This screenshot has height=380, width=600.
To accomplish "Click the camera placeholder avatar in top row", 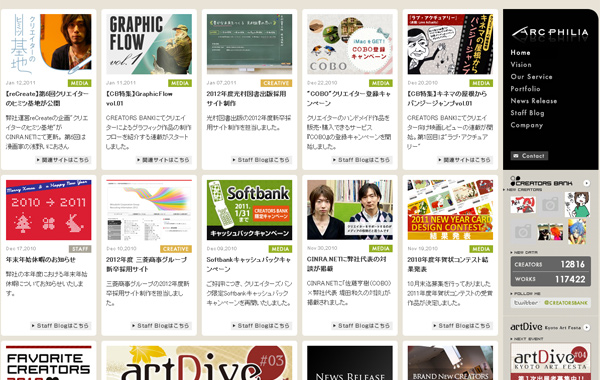I will coord(550,205).
